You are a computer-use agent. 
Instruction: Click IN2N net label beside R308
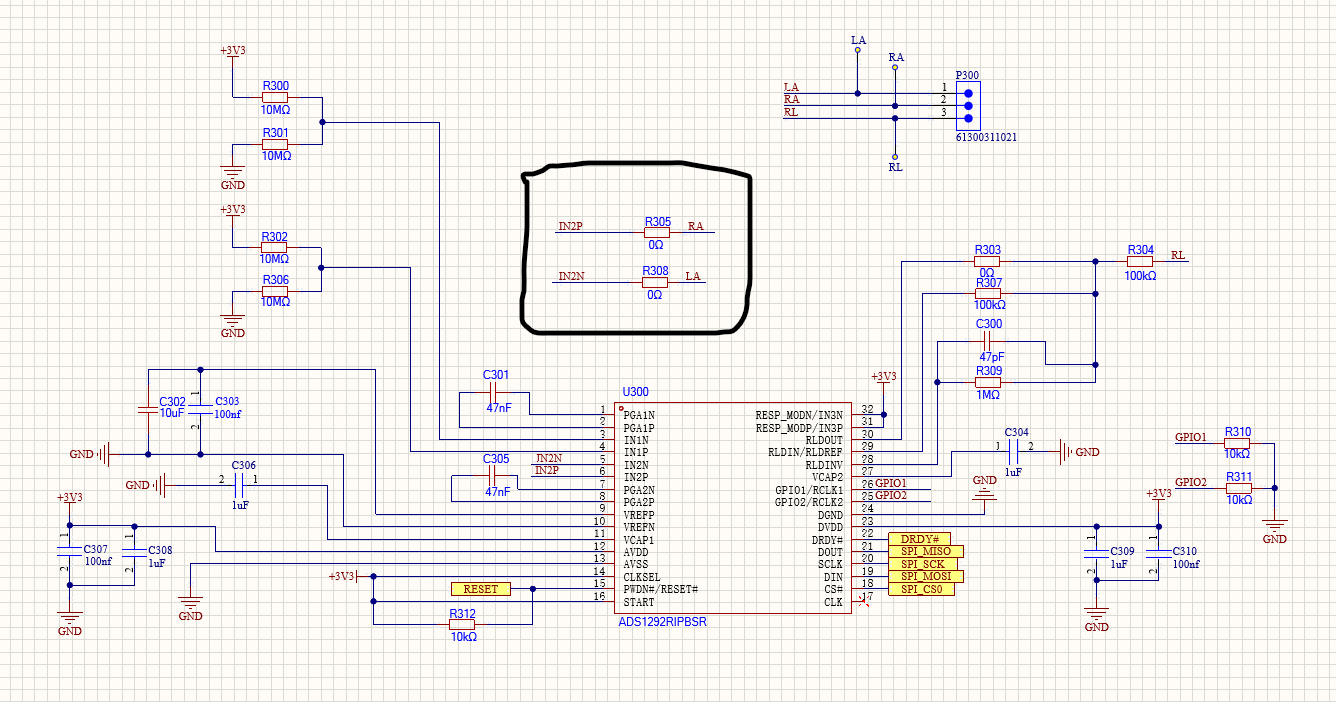tap(571, 275)
